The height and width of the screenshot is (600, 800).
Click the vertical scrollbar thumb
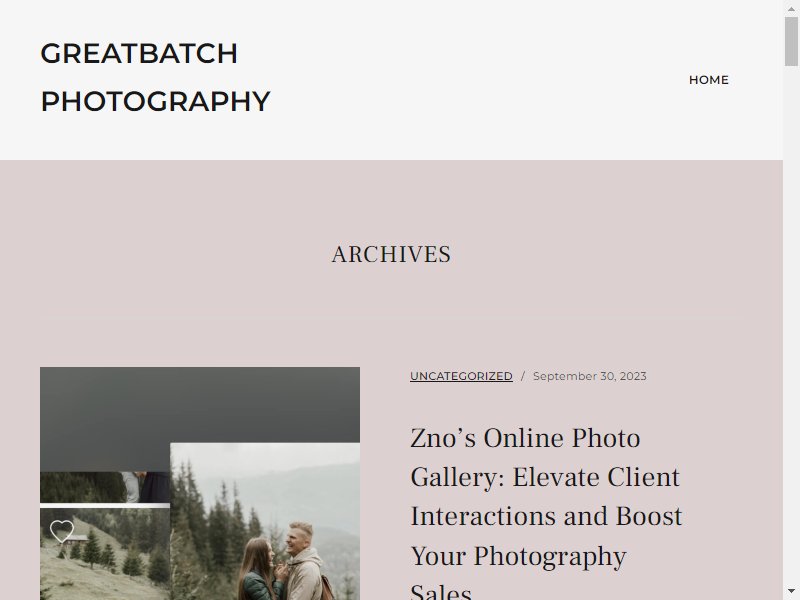[791, 41]
